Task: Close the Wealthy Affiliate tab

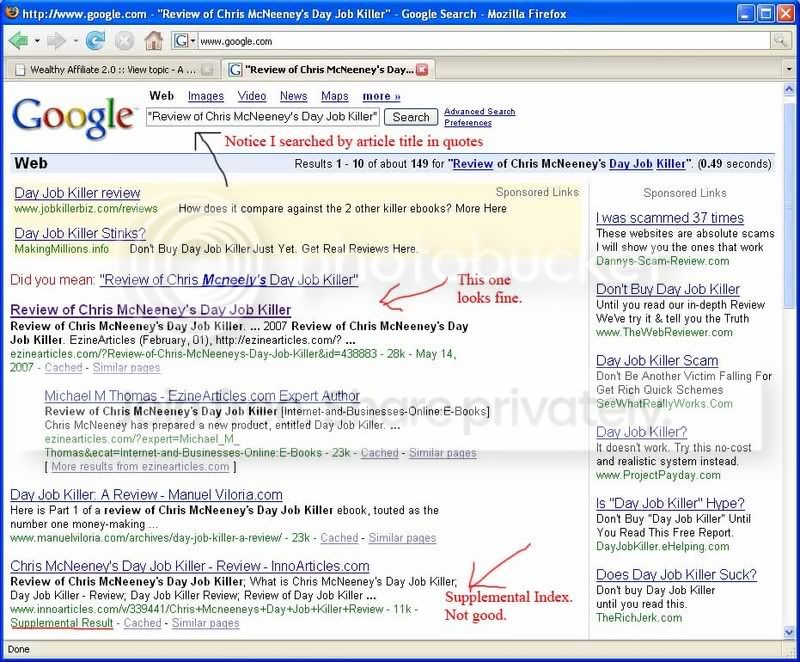Action: tap(207, 70)
